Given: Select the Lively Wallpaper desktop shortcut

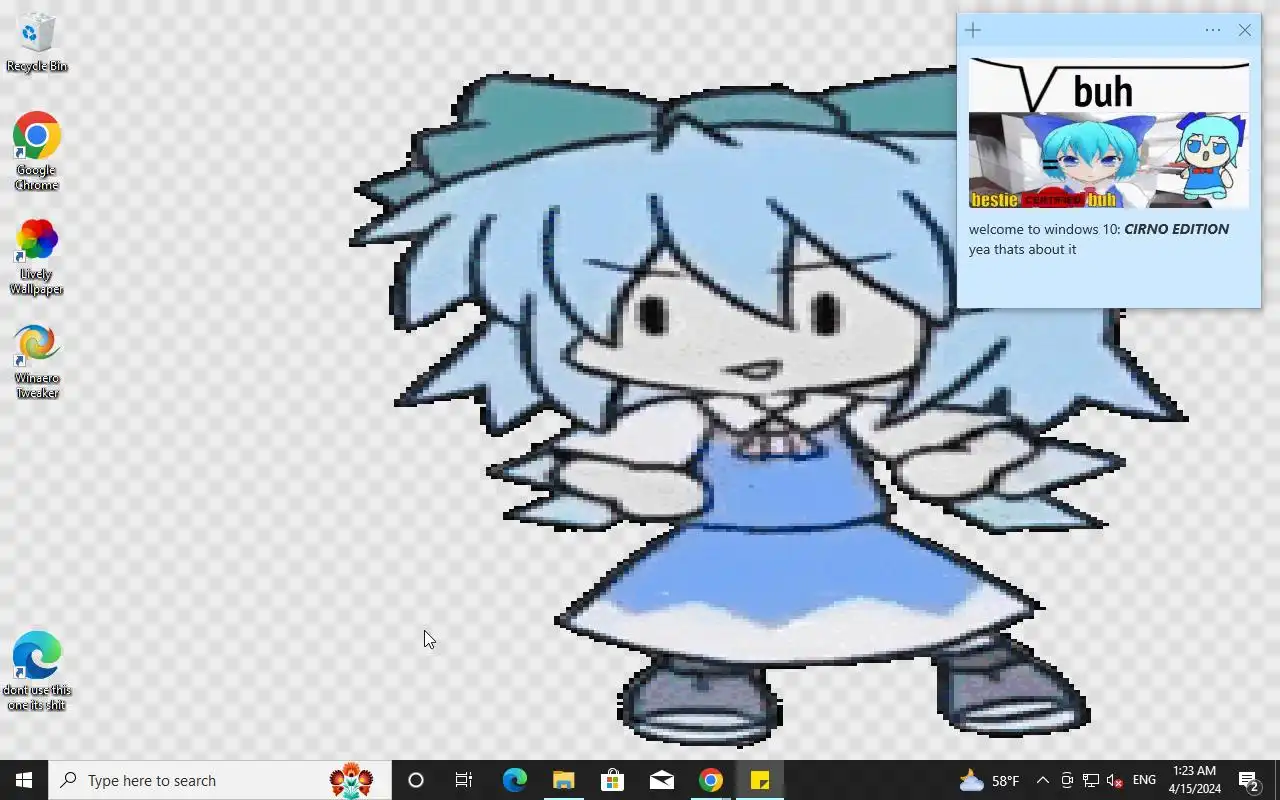Looking at the screenshot, I should click(x=37, y=256).
